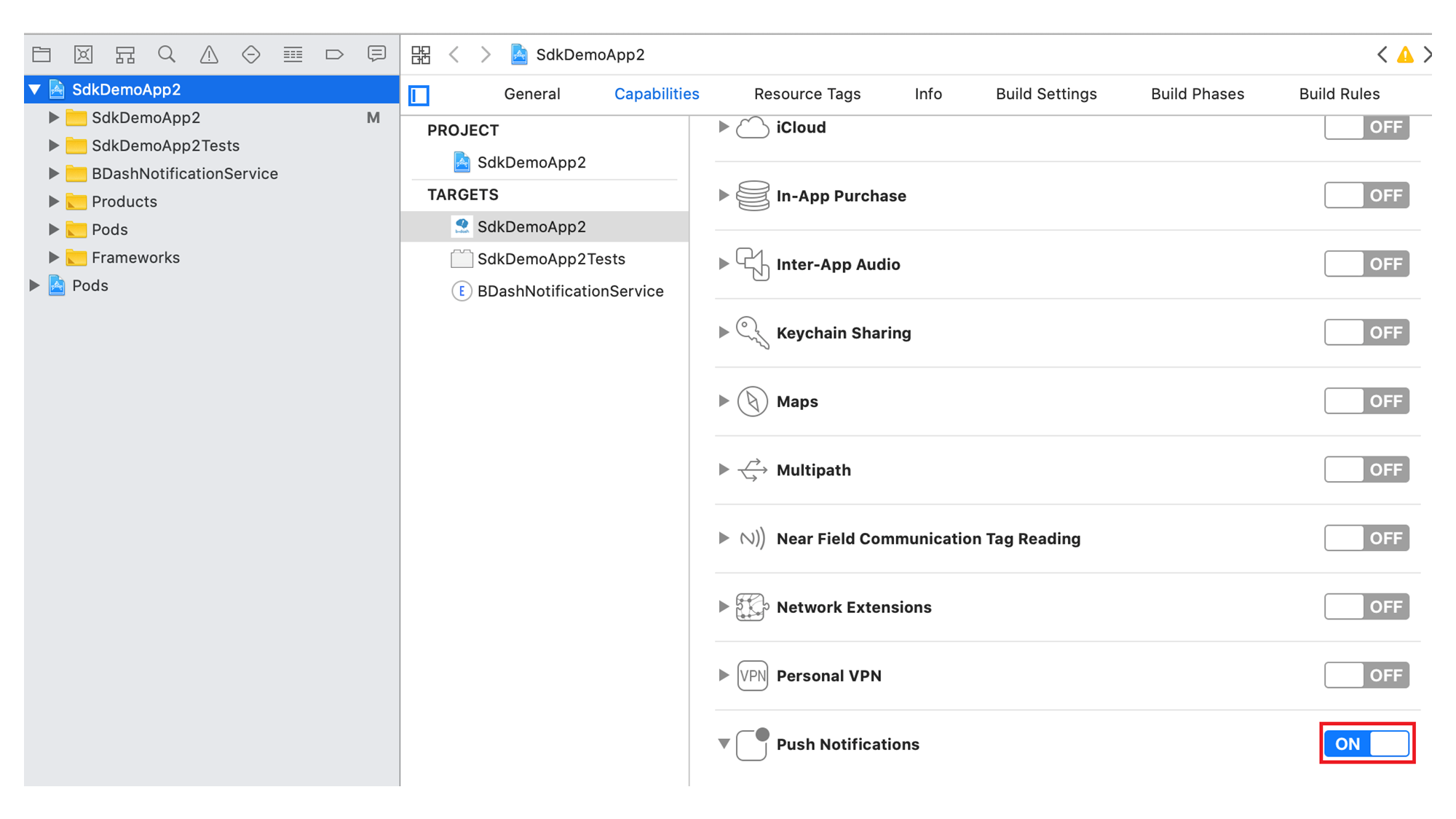Expand the In-App Purchase section
This screenshot has height=819, width=1456.
723,196
